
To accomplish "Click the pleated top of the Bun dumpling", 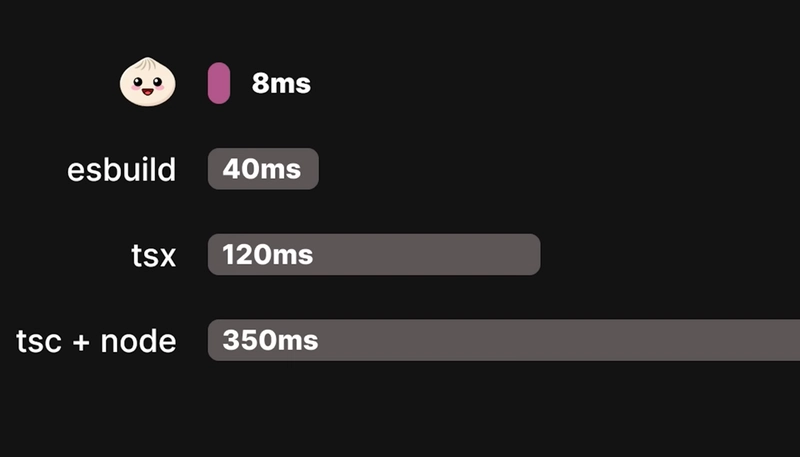I will pos(147,63).
